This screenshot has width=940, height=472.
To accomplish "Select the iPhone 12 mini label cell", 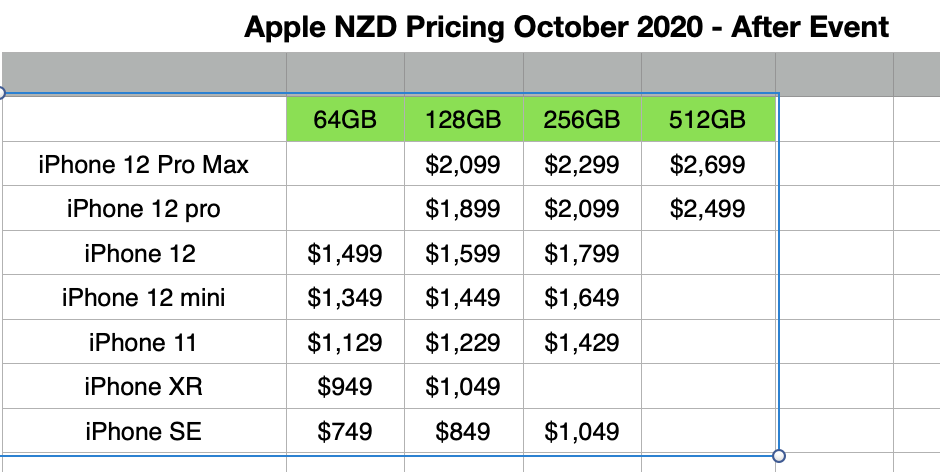I will 144,298.
